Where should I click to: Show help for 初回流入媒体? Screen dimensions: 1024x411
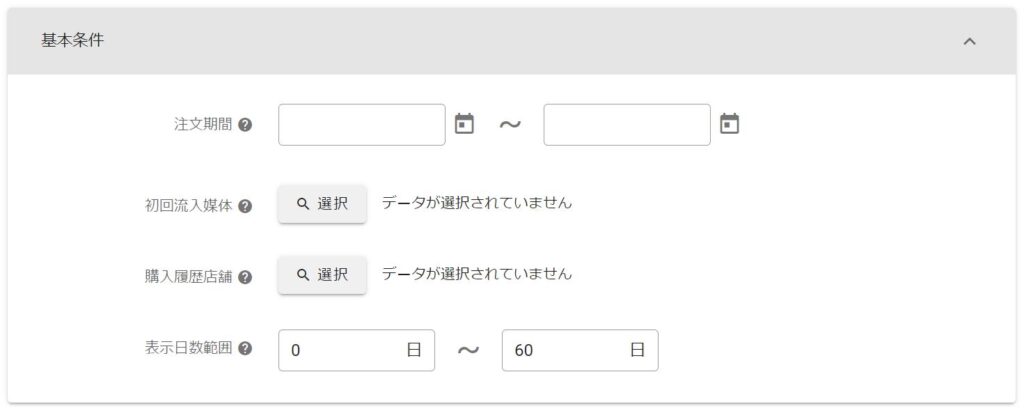(245, 206)
